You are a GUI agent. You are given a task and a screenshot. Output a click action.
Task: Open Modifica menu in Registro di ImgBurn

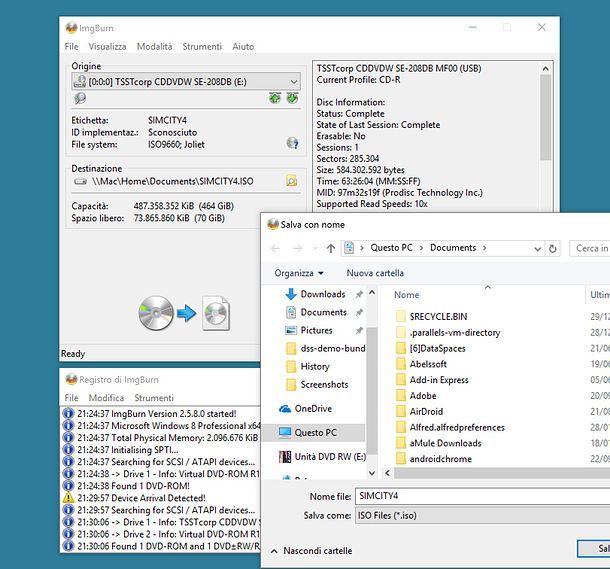pyautogui.click(x=106, y=398)
